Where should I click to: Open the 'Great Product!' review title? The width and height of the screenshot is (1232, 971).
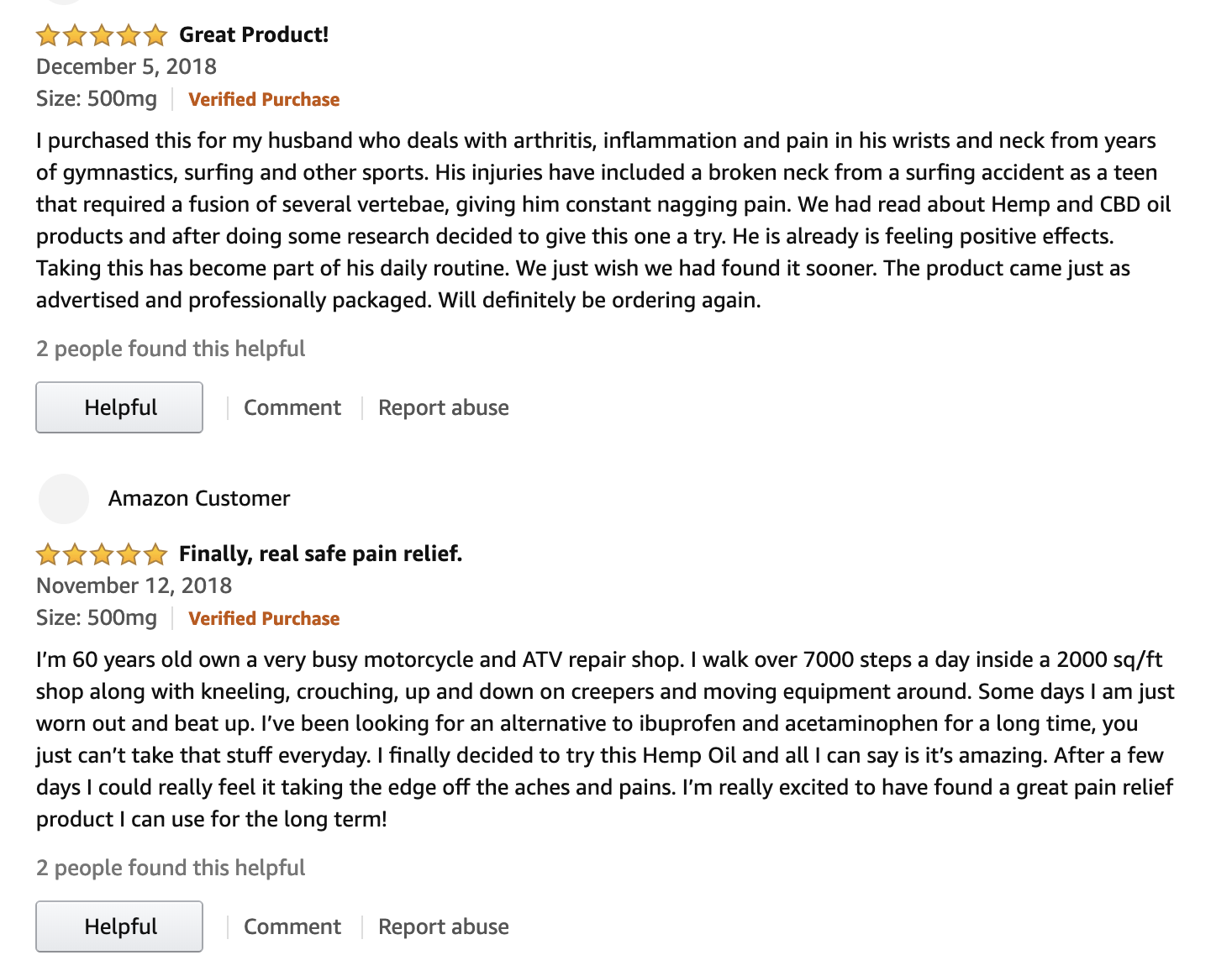click(254, 35)
